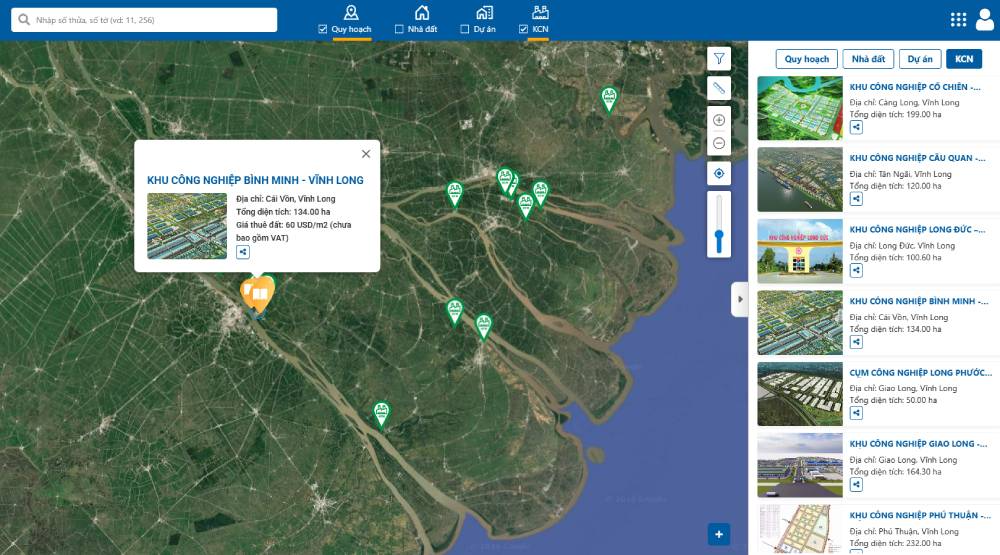Uncheck the Quy hoạch layer checkbox
The width and height of the screenshot is (1000, 555).
coord(323,30)
